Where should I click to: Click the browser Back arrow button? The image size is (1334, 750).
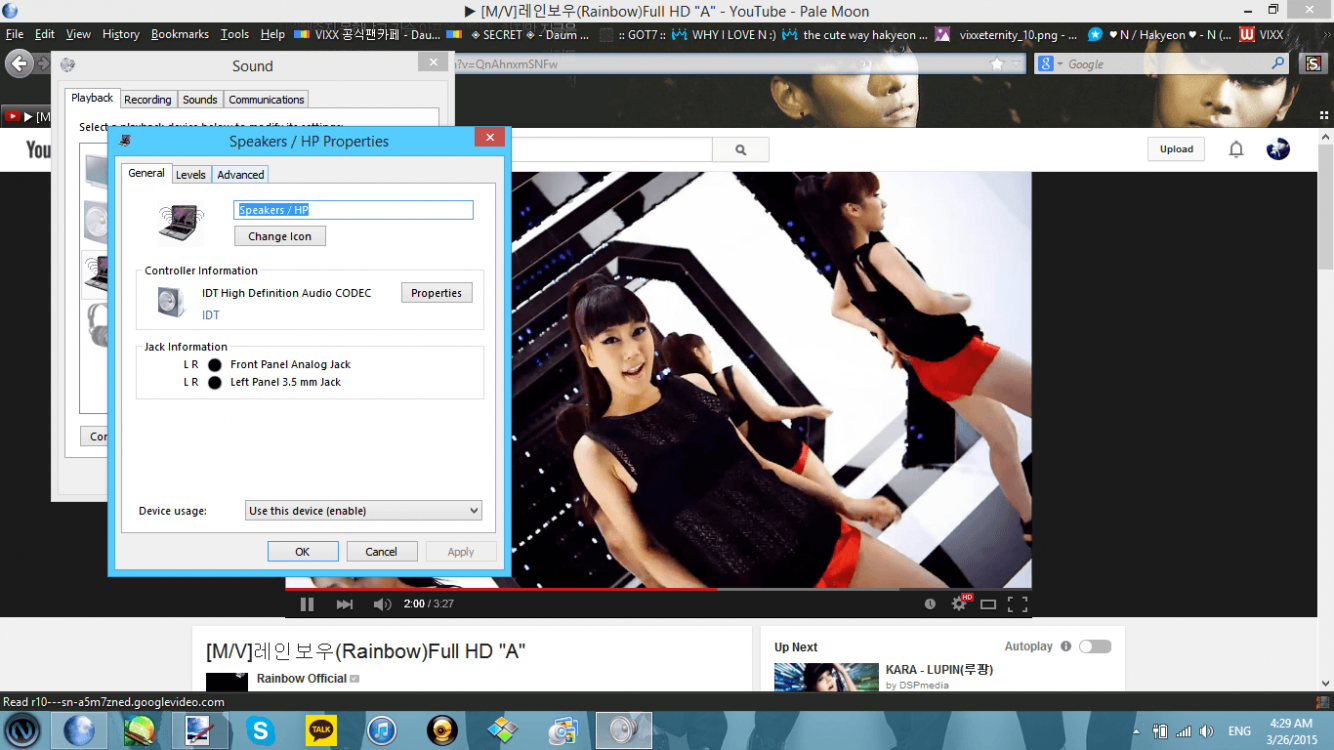(x=19, y=64)
